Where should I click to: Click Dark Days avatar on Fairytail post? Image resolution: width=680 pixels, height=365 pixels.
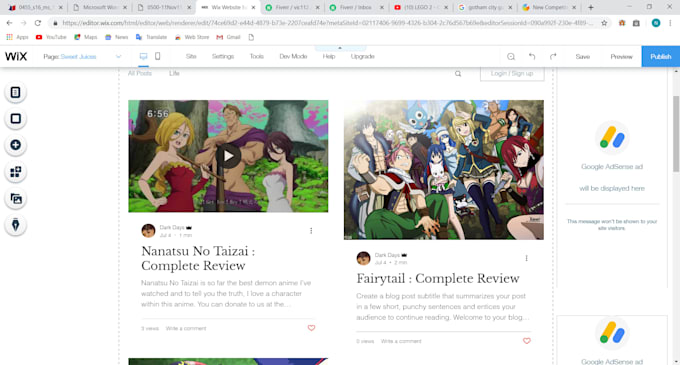[x=363, y=258]
